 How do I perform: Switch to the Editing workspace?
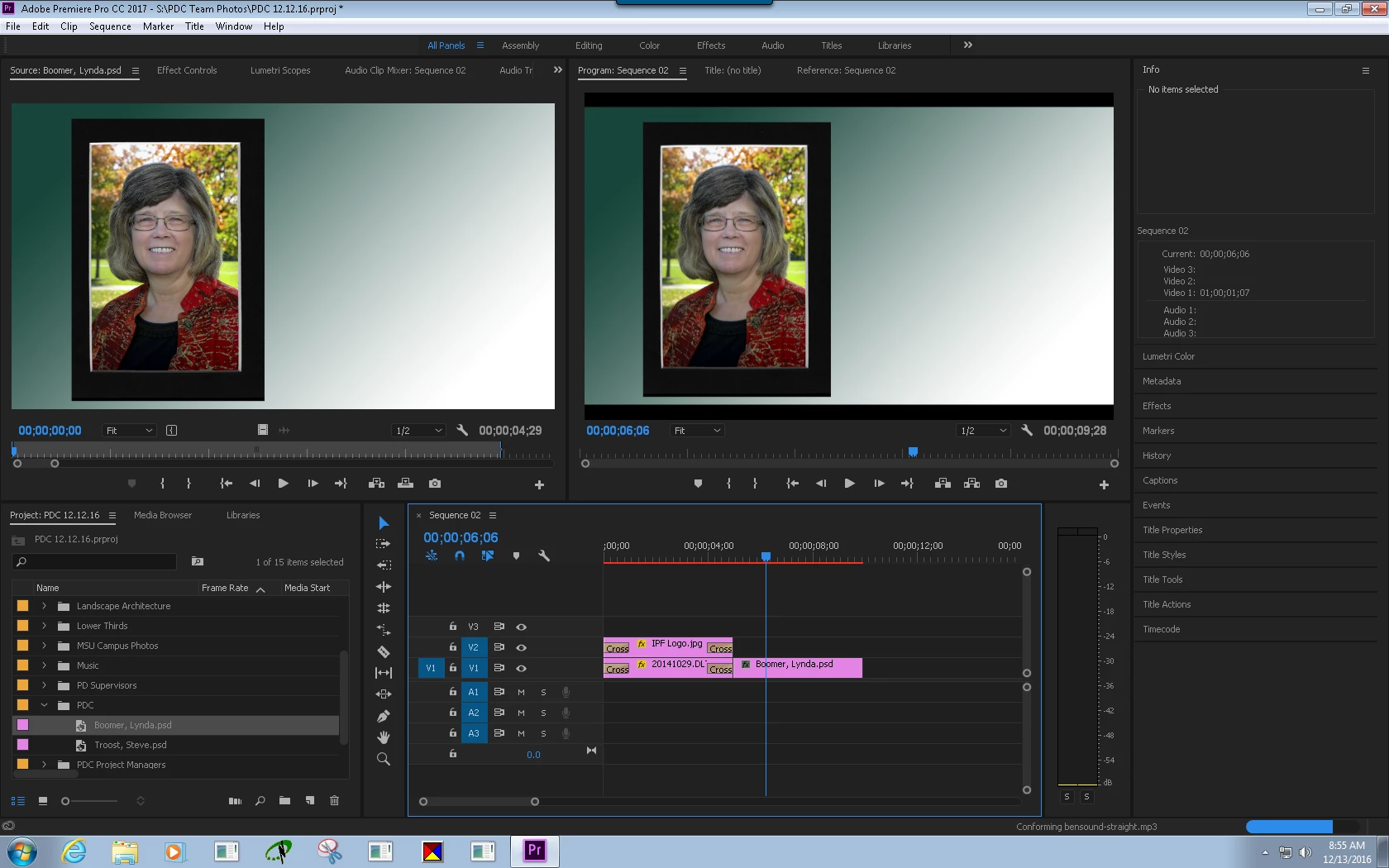coord(589,45)
